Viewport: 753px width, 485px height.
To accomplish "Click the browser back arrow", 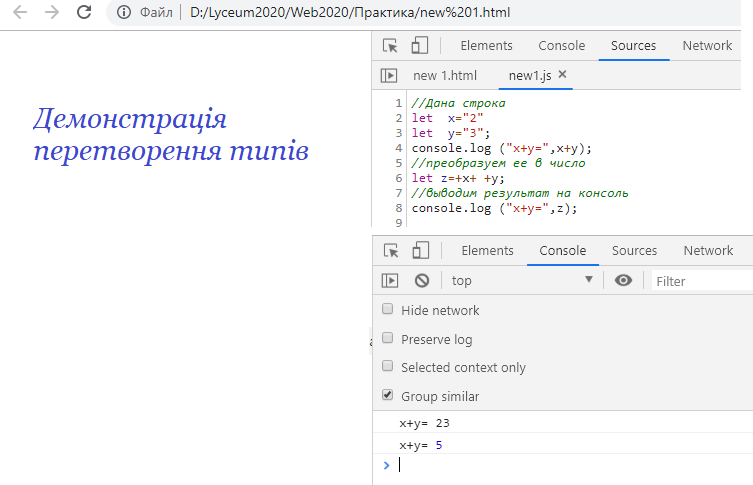I will (x=20, y=13).
